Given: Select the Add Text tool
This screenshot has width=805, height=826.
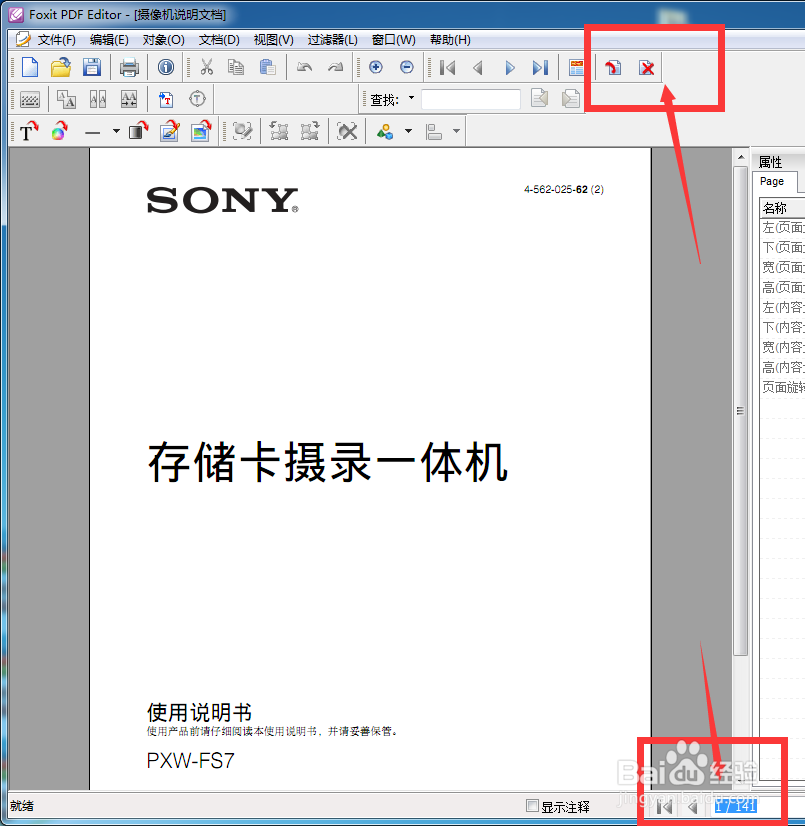Looking at the screenshot, I should (x=28, y=131).
